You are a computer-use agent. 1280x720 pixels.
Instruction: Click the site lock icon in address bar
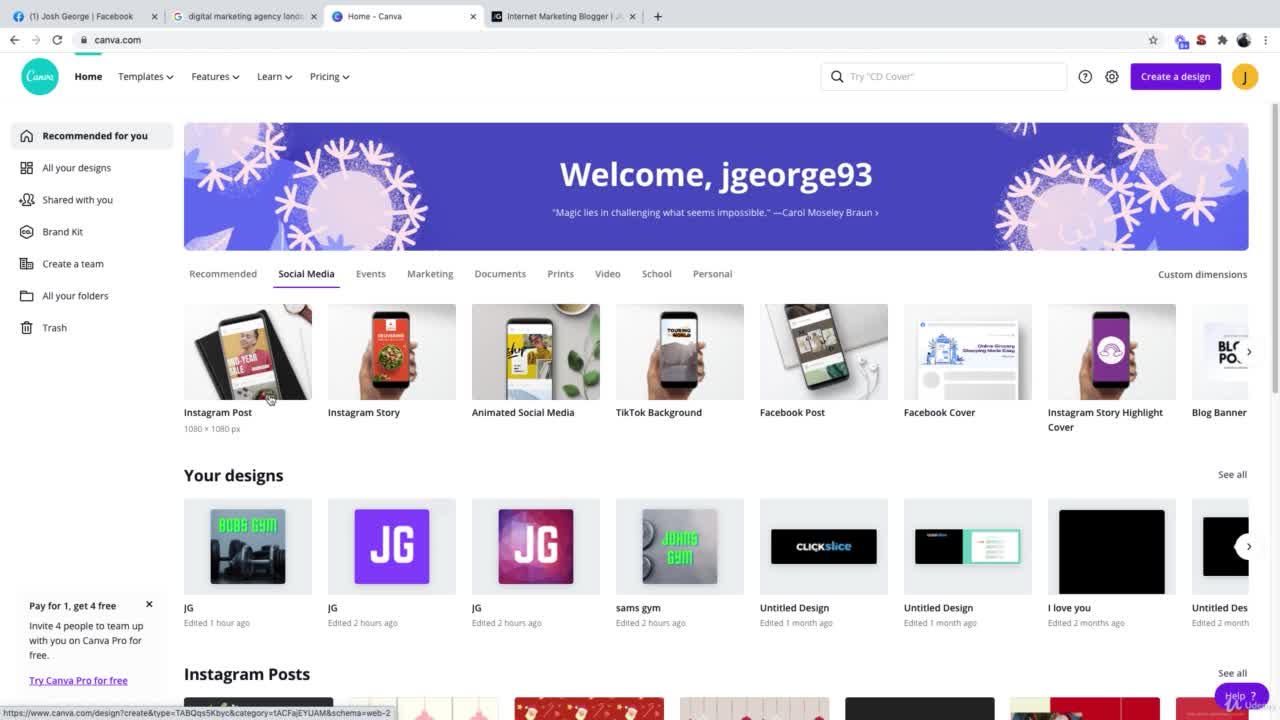(84, 40)
